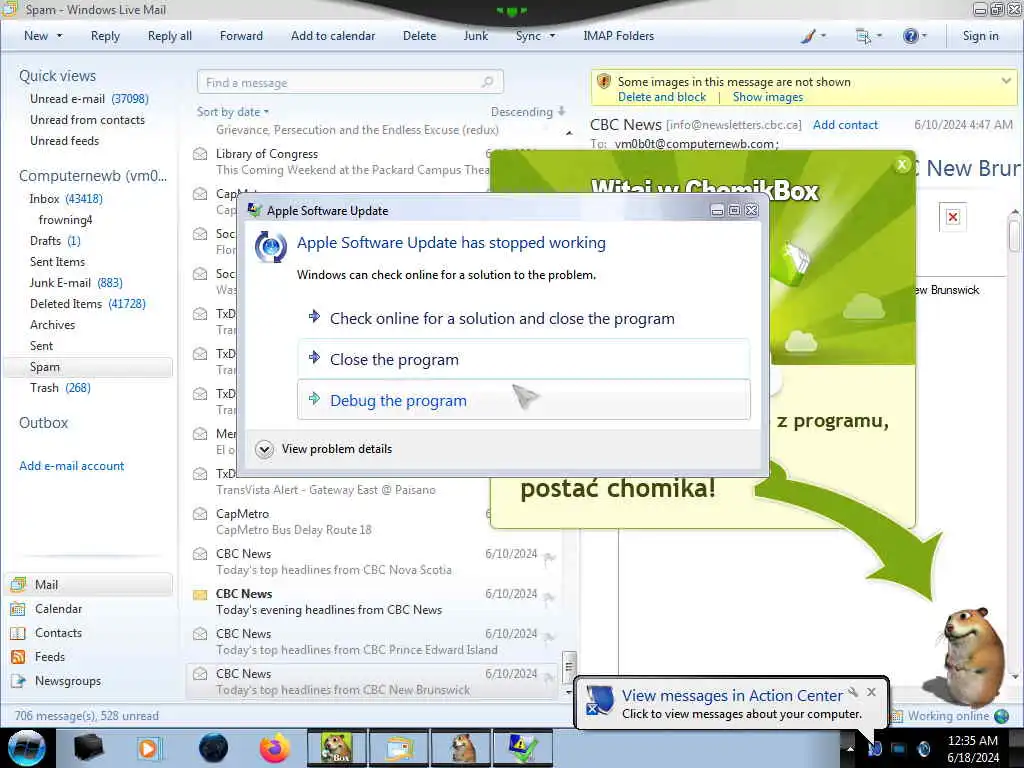This screenshot has height=768, width=1024.
Task: Click the paintbrush colorize icon
Action: tap(808, 36)
